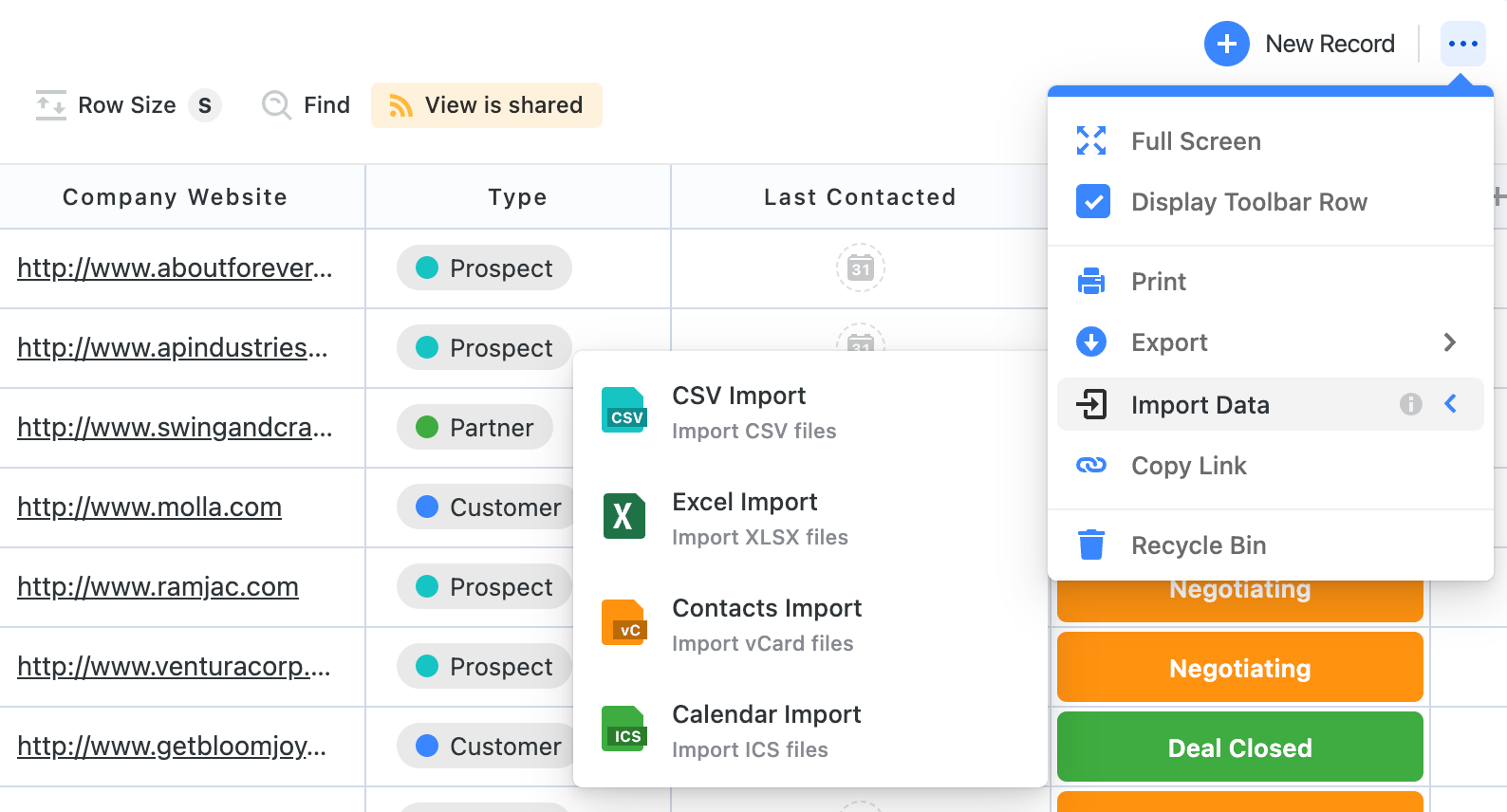Image resolution: width=1507 pixels, height=812 pixels.
Task: Click the CSV Import file icon
Action: coord(623,411)
